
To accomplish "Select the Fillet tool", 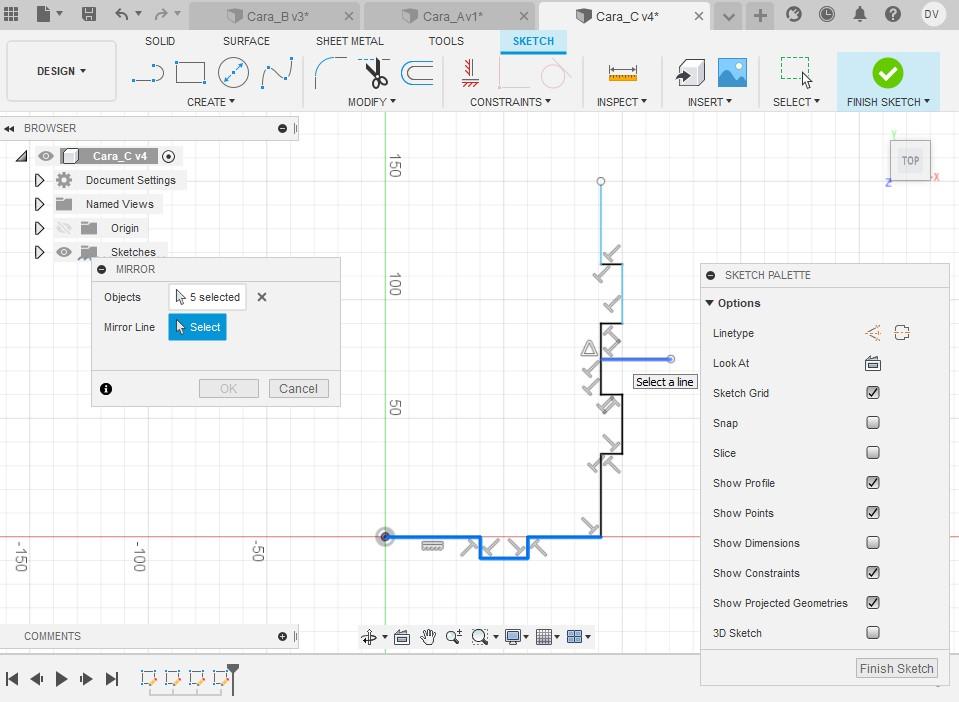I will click(330, 73).
